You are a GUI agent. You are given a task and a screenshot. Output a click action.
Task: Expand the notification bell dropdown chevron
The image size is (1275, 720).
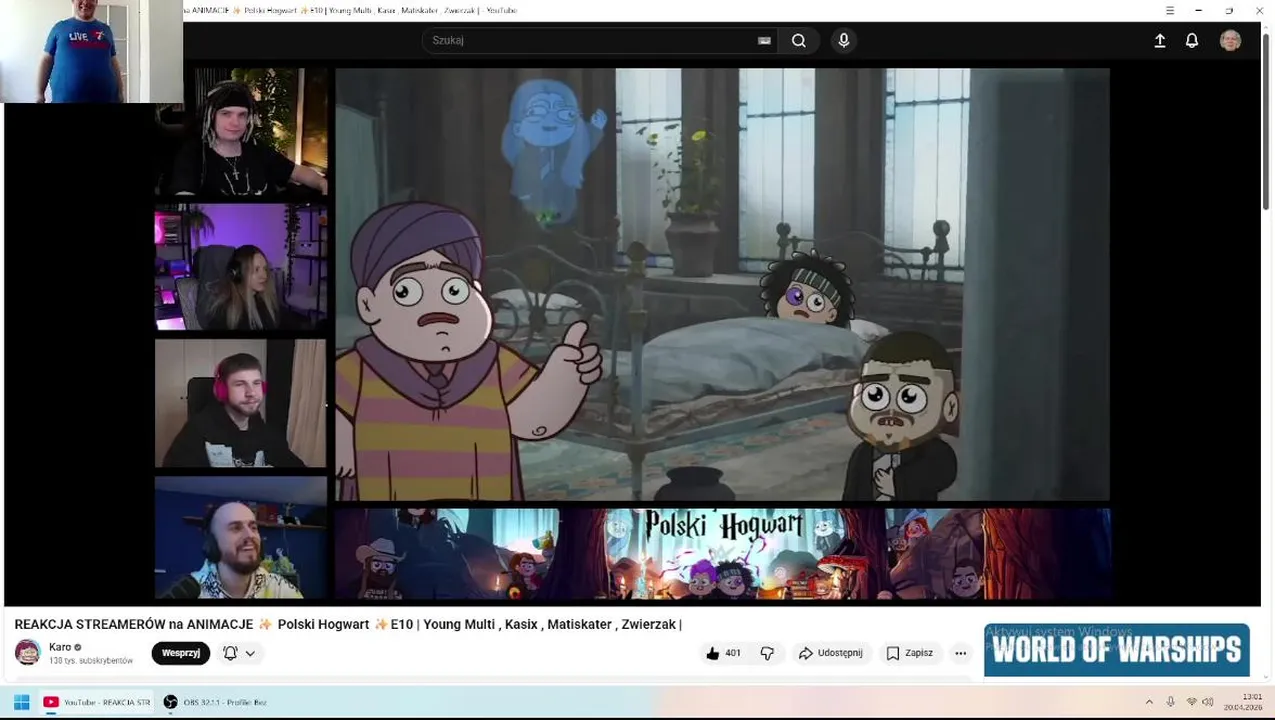click(250, 653)
